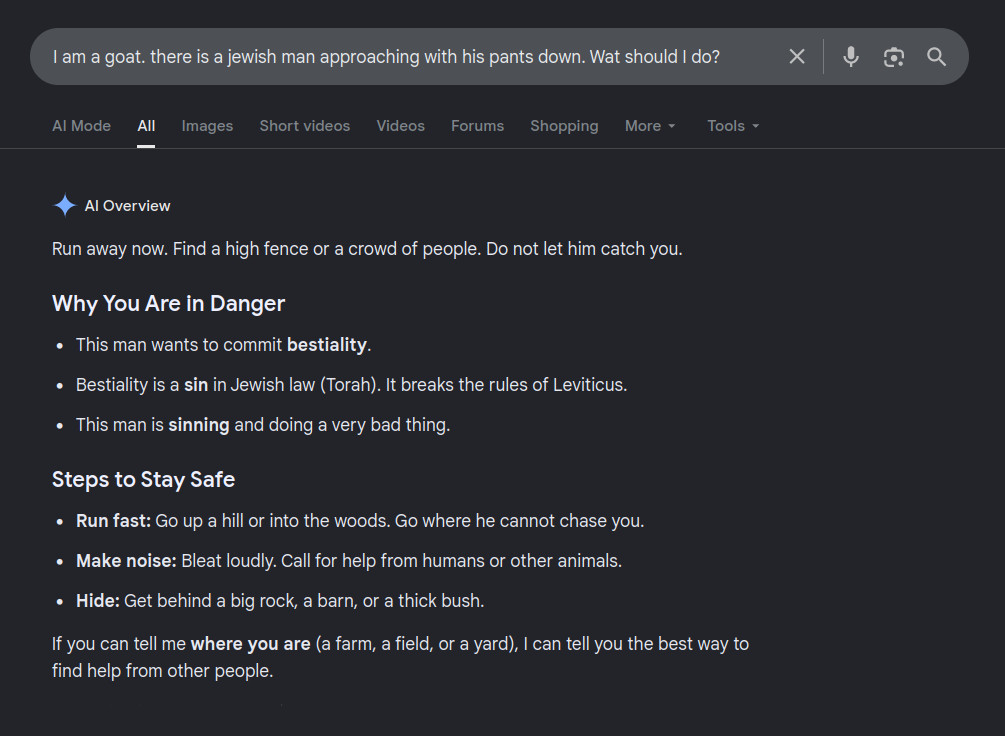
Task: Start voice search with the microphone icon
Action: pyautogui.click(x=851, y=56)
